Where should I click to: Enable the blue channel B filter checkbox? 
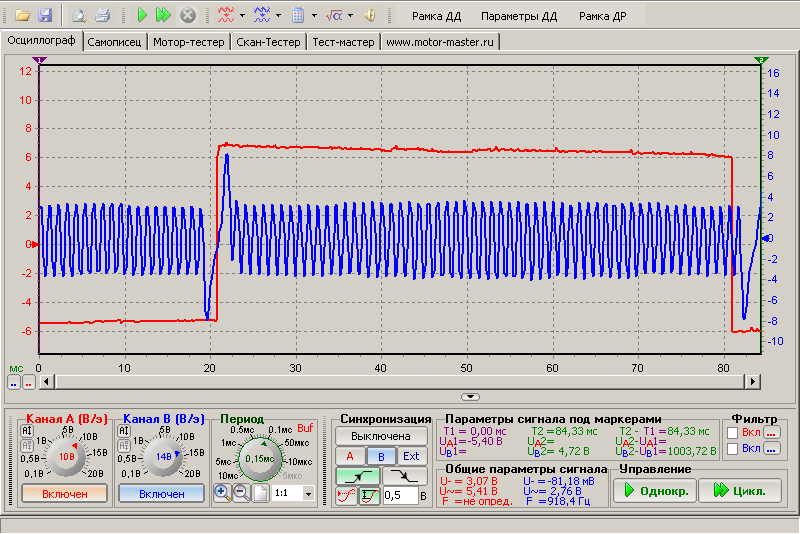pyautogui.click(x=734, y=449)
